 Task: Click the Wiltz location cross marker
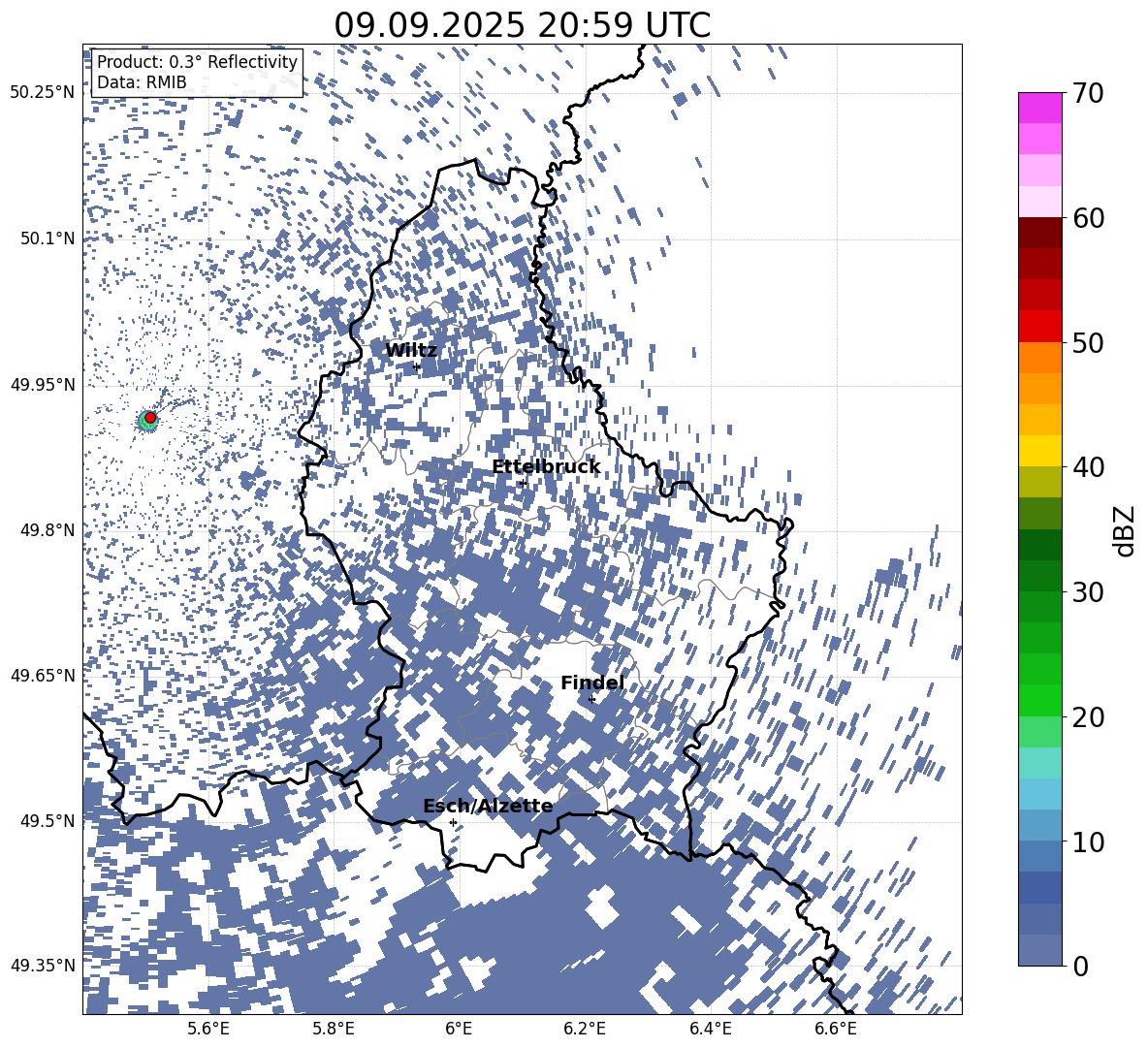click(x=417, y=366)
